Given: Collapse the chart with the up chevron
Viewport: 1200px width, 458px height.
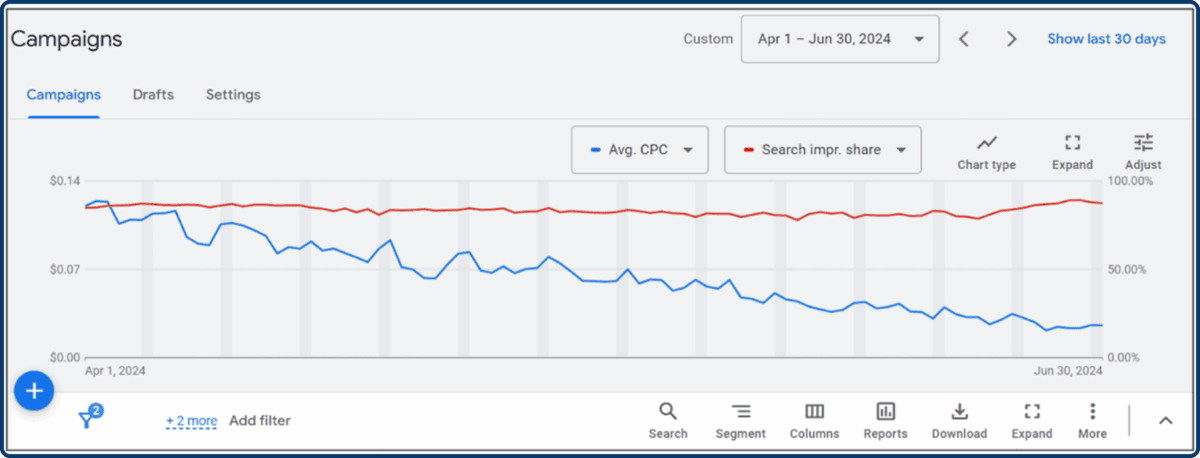Looking at the screenshot, I should (x=1165, y=421).
